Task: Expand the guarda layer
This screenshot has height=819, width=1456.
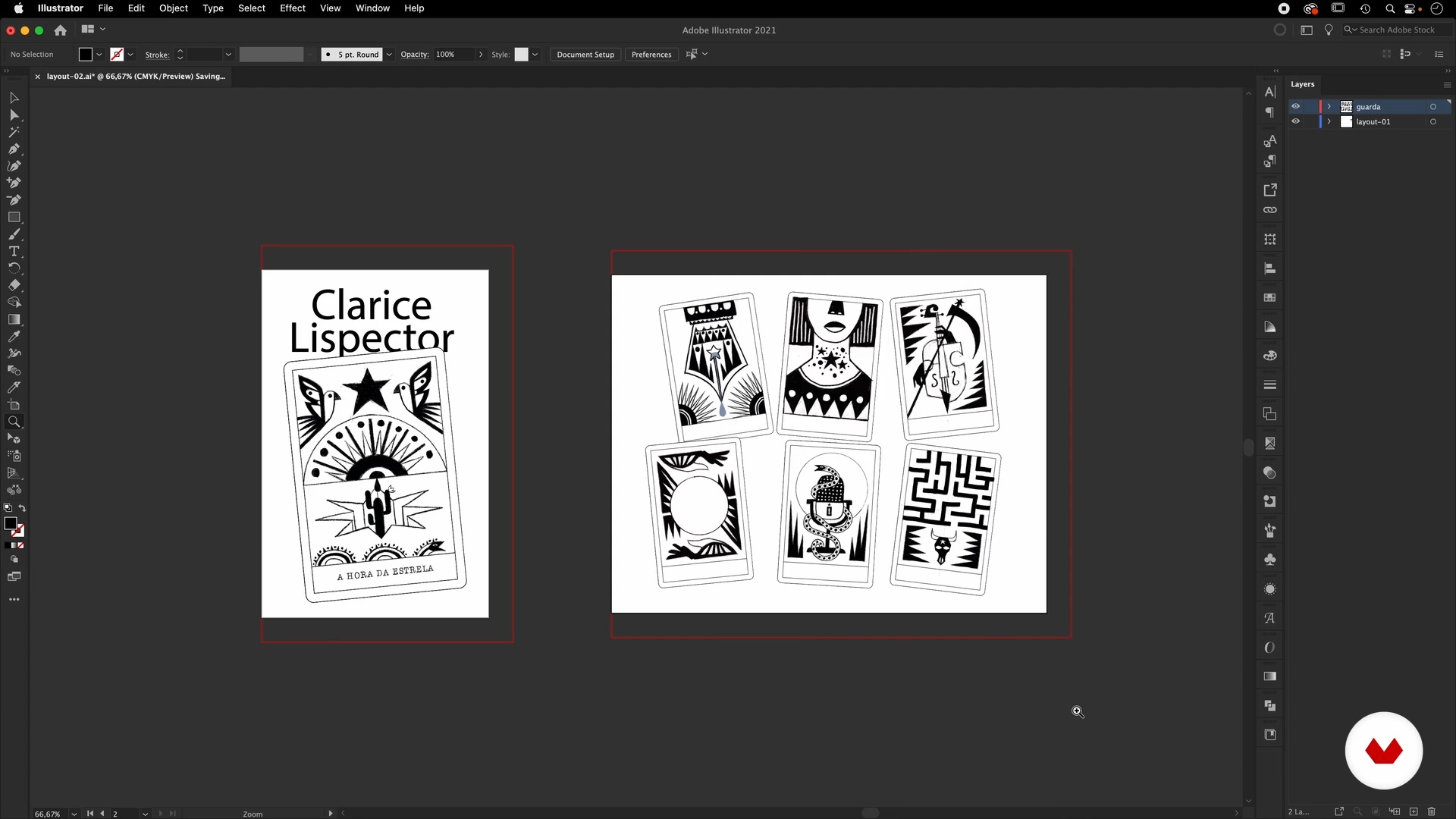Action: click(x=1329, y=106)
